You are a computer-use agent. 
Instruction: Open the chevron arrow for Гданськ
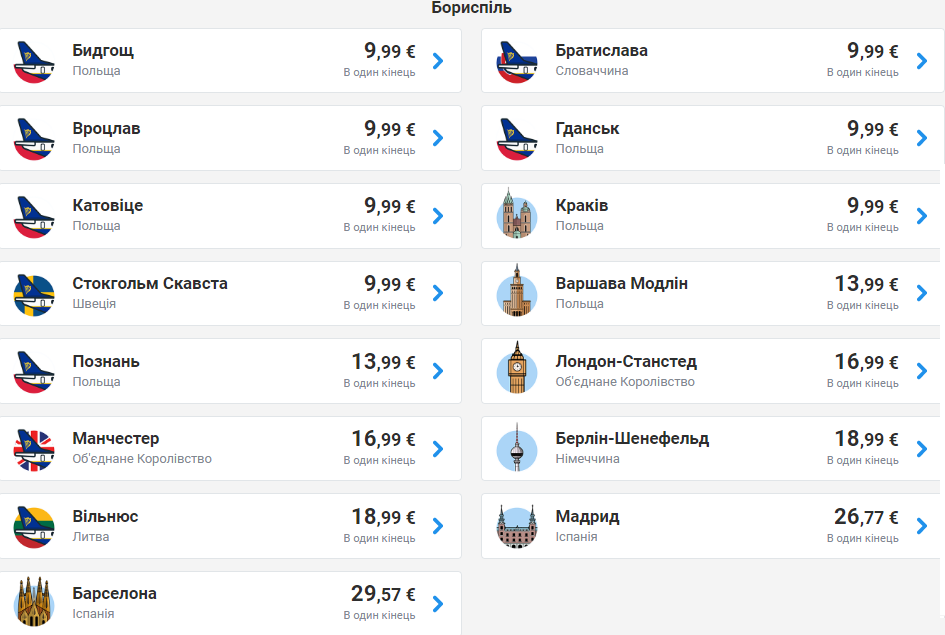(921, 138)
